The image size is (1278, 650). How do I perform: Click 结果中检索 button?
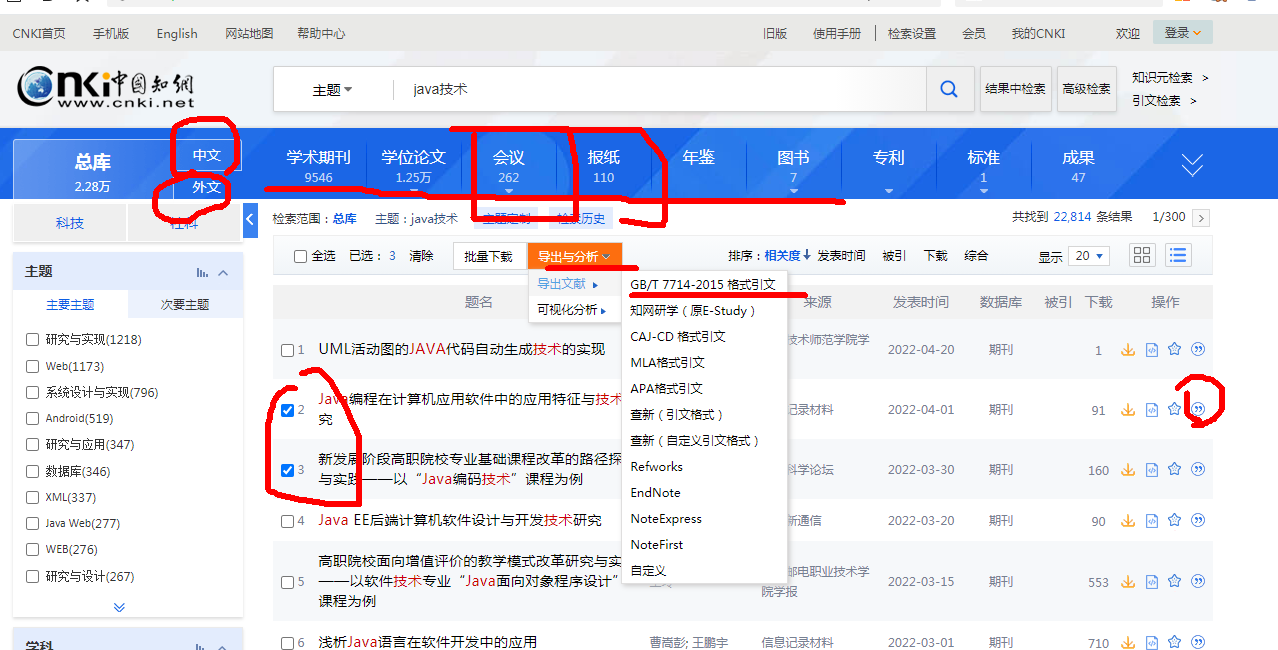[x=1015, y=89]
